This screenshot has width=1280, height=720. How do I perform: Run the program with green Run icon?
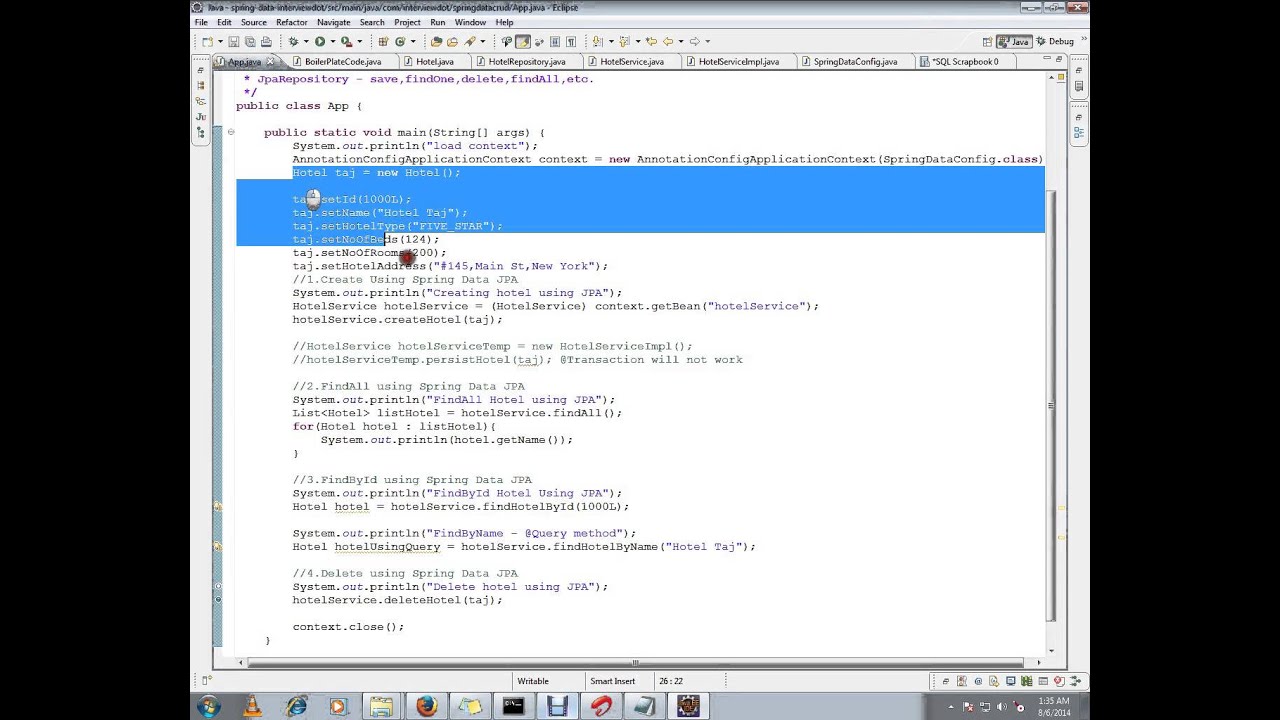320,41
